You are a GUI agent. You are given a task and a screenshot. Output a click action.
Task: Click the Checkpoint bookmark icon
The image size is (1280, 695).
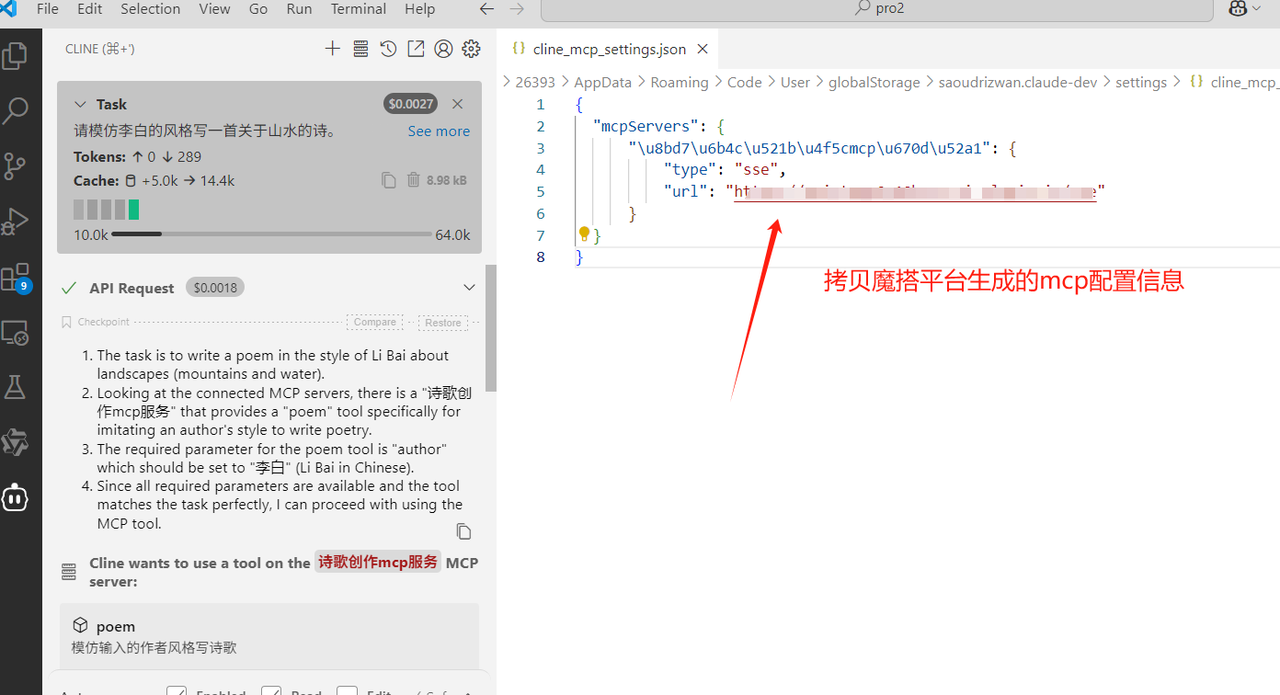pyautogui.click(x=66, y=322)
